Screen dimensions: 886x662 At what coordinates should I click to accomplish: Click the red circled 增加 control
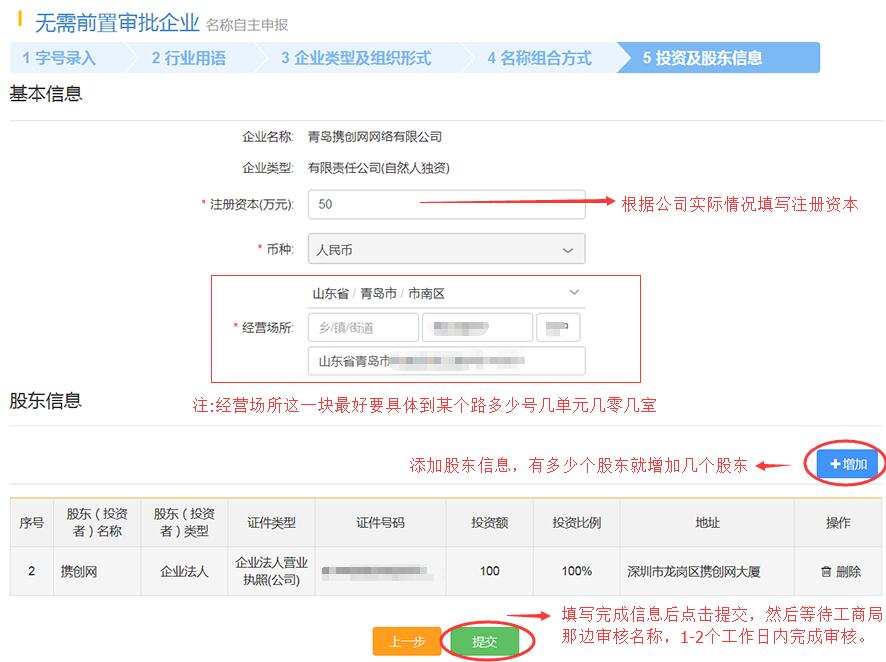(x=845, y=464)
